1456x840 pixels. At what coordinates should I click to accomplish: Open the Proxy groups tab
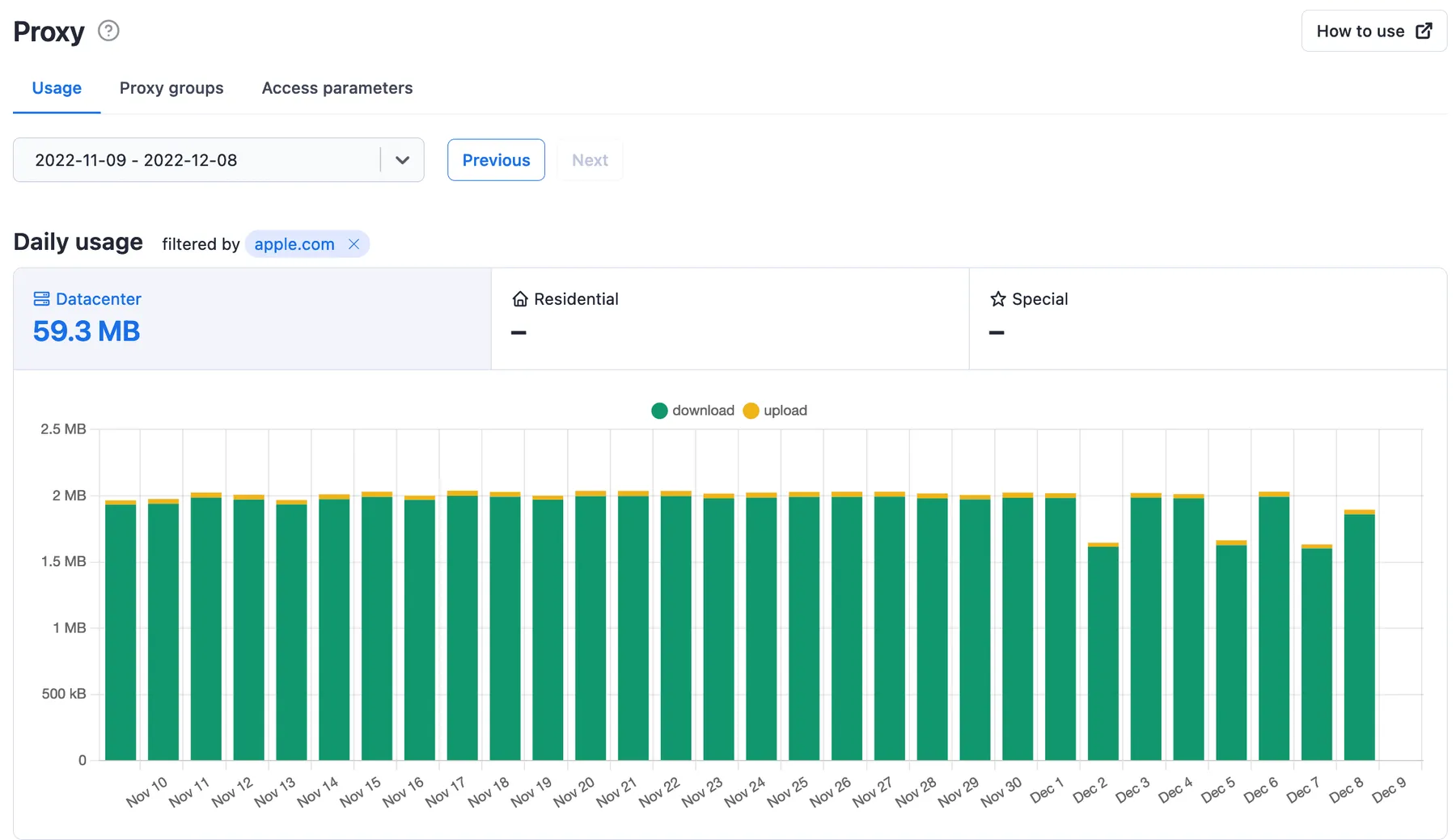coord(171,88)
